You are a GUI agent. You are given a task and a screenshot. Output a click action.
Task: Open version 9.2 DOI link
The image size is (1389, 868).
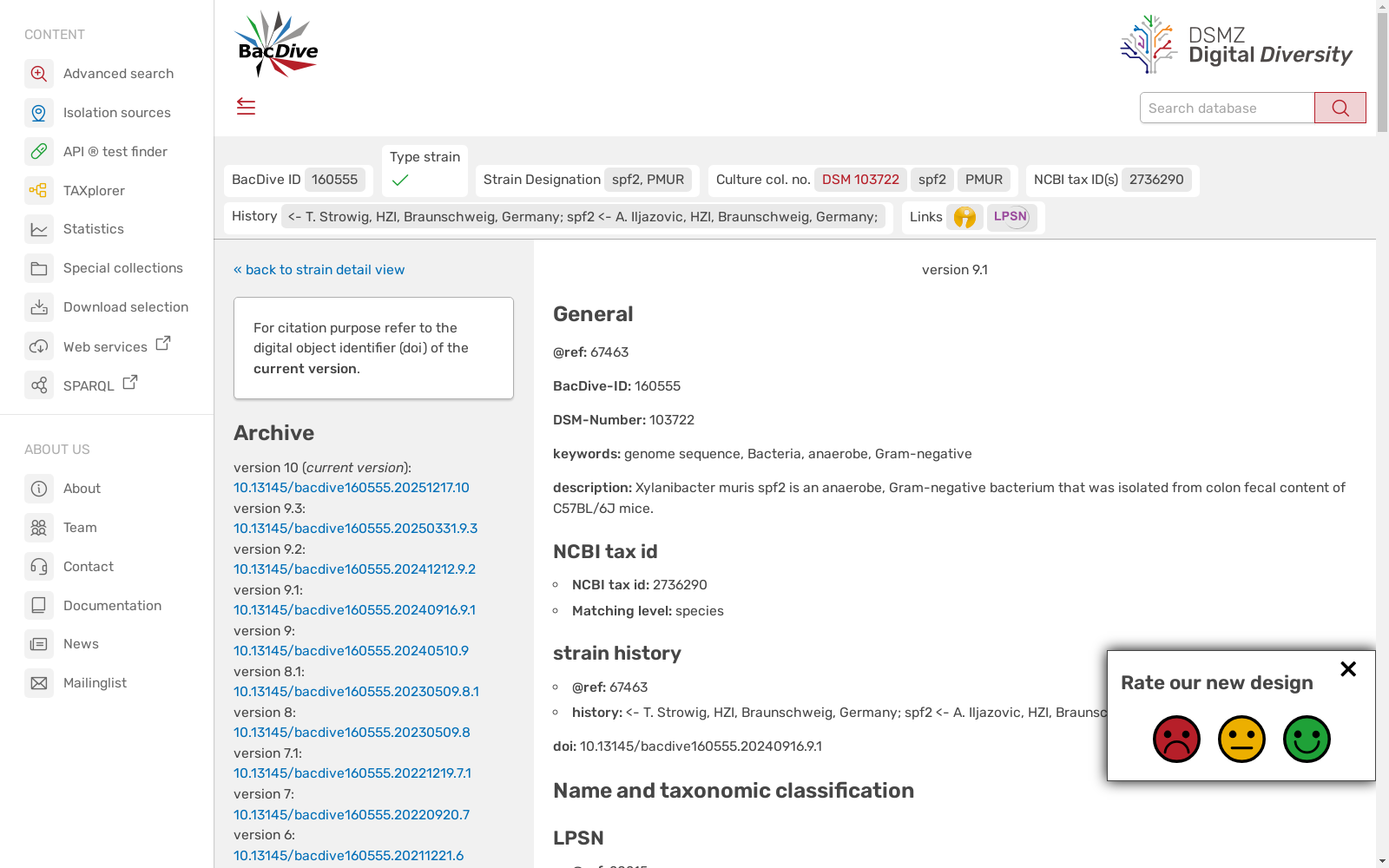pyautogui.click(x=354, y=569)
